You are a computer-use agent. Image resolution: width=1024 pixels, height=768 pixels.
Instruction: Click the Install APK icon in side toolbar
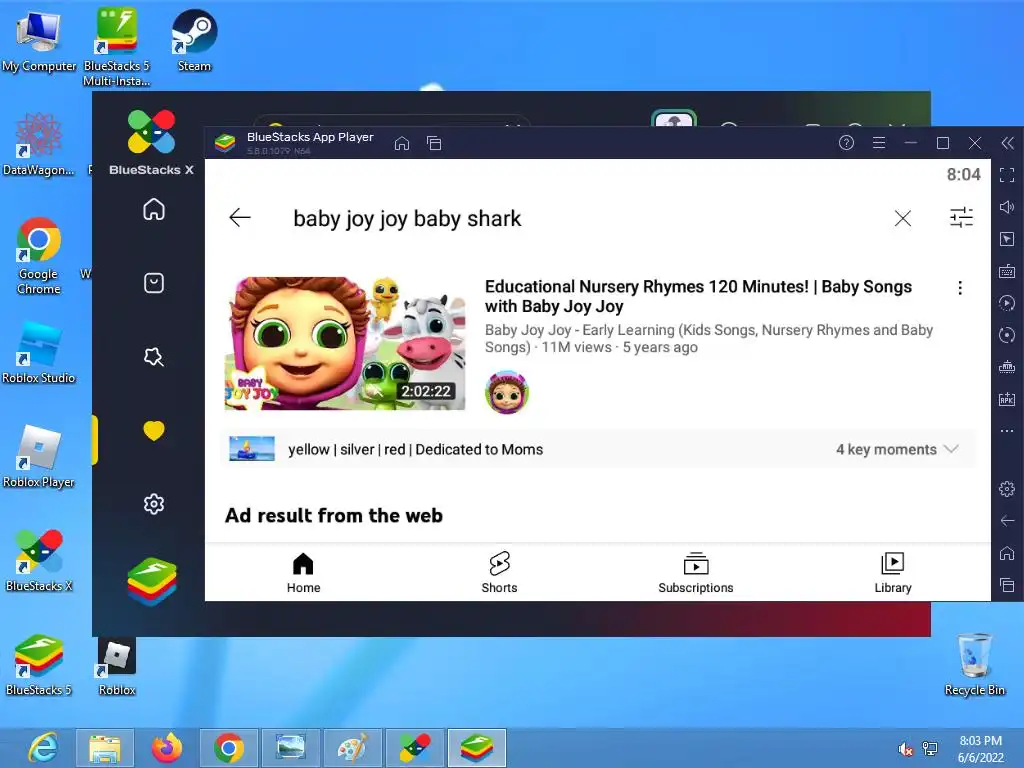(x=1007, y=400)
